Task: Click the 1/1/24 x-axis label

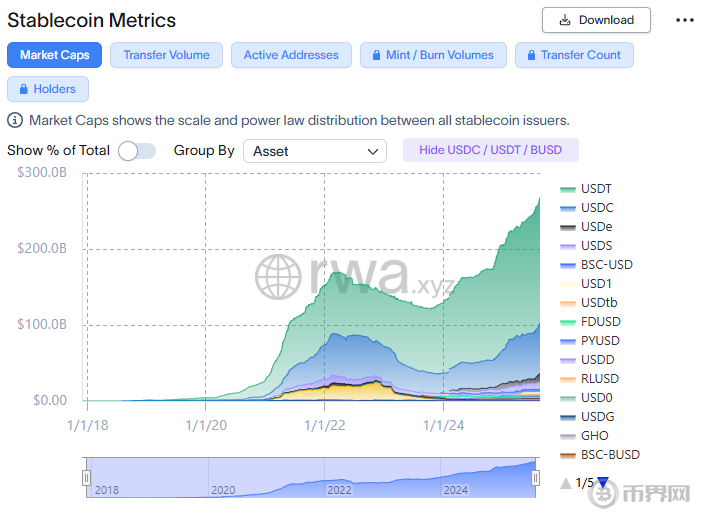Action: click(444, 425)
